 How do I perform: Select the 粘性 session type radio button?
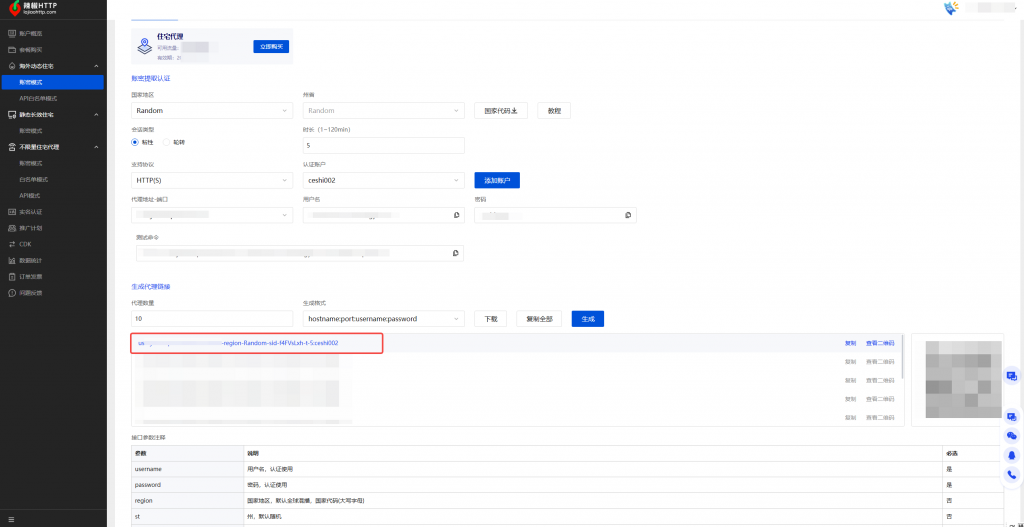coord(136,142)
